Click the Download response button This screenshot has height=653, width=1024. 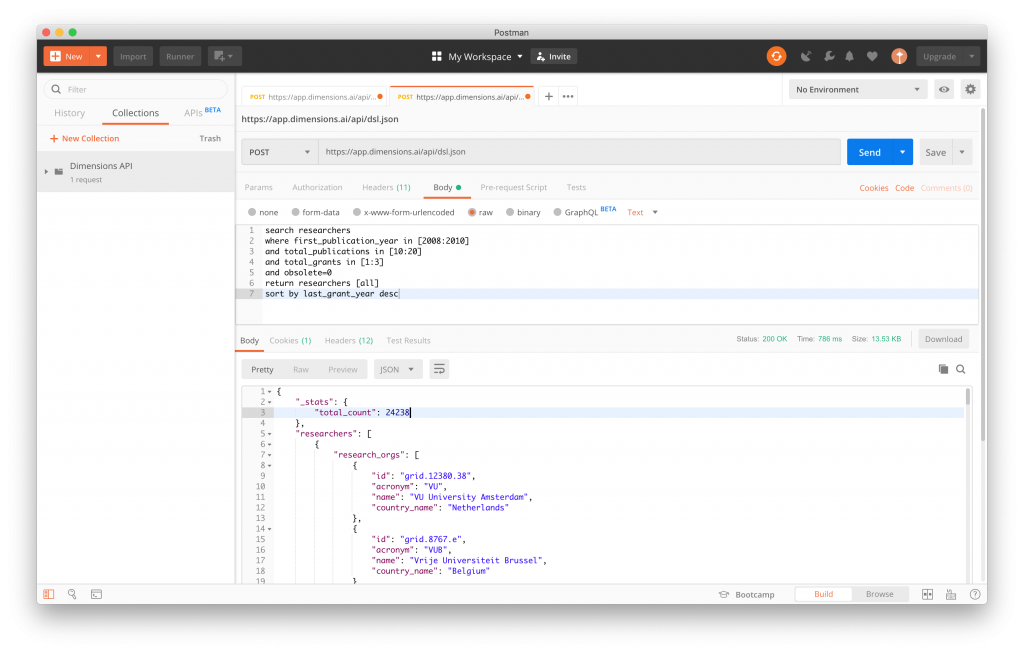point(943,339)
